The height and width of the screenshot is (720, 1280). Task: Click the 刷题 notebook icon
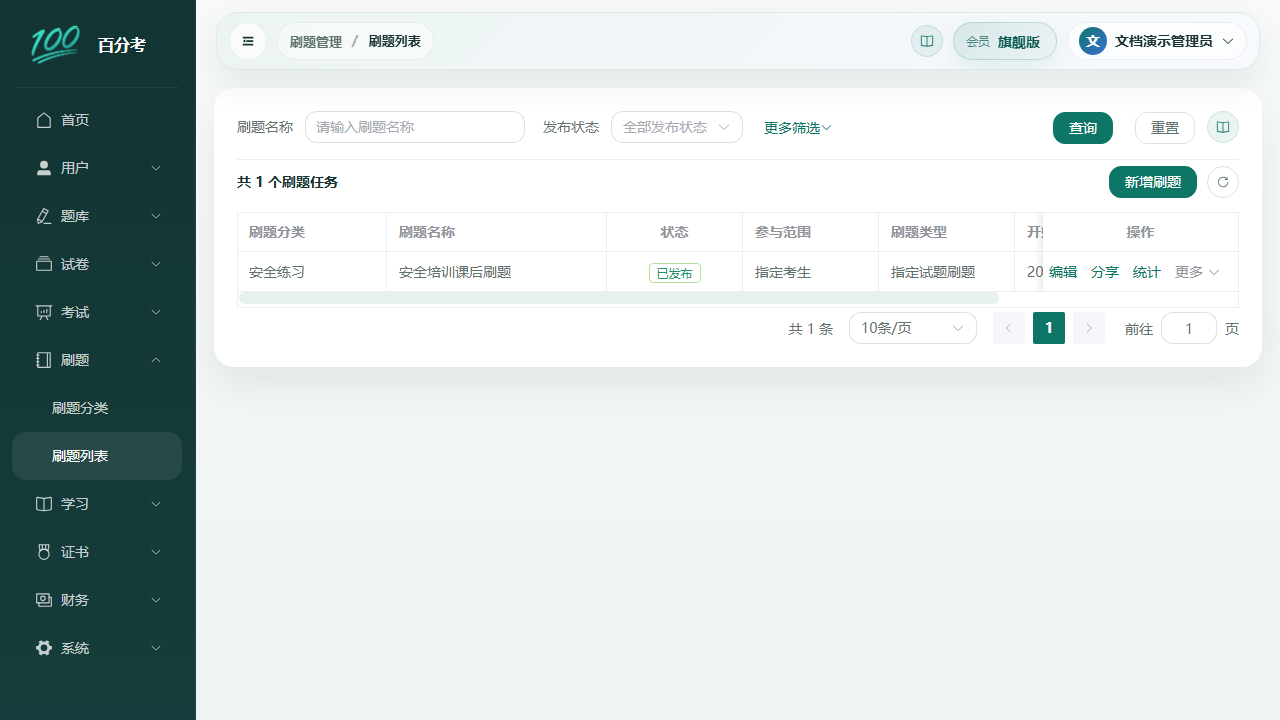44,360
